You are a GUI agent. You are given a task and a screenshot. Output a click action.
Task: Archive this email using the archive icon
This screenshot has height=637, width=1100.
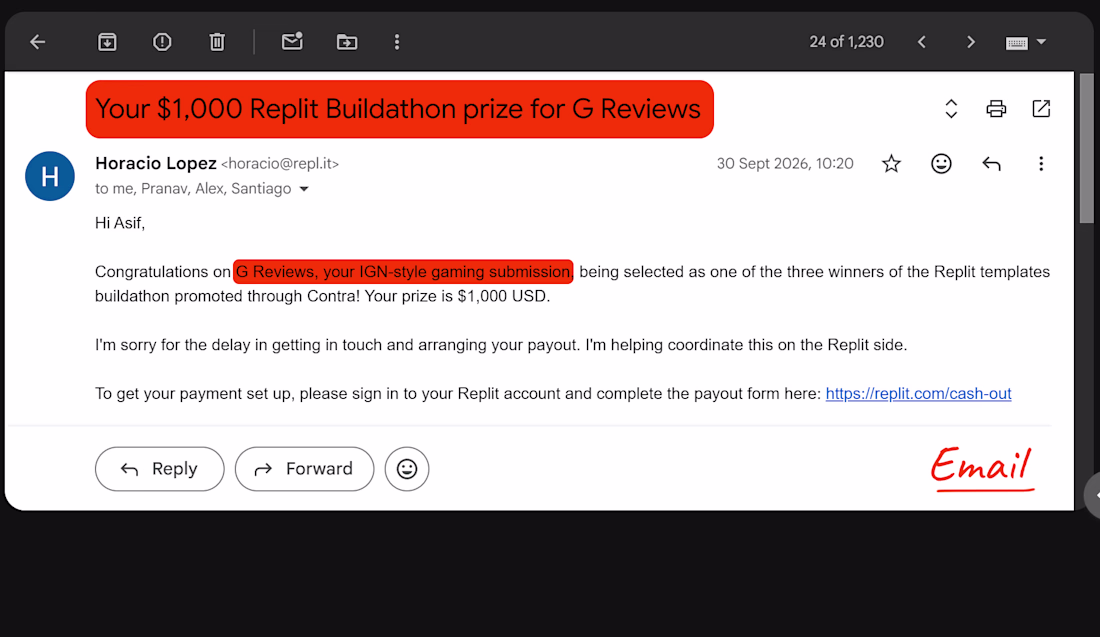point(107,42)
